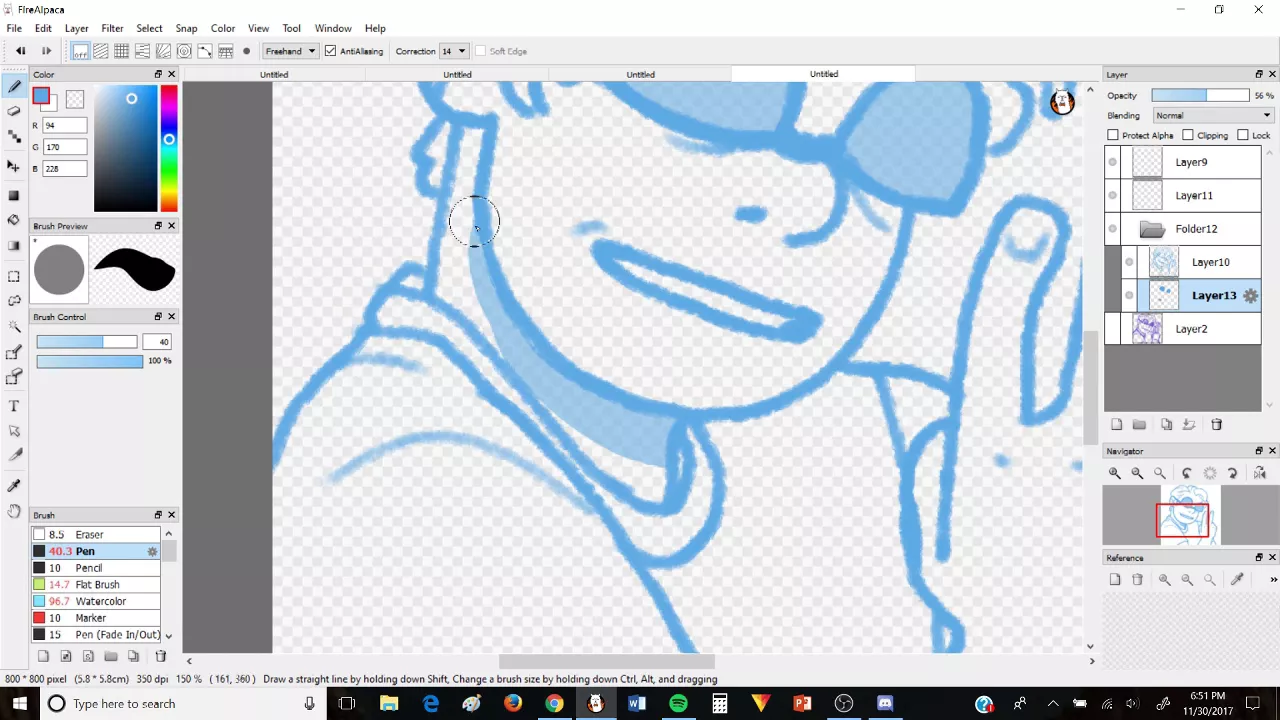Select the Bucket fill tool
The height and width of the screenshot is (720, 1280).
pyautogui.click(x=14, y=220)
